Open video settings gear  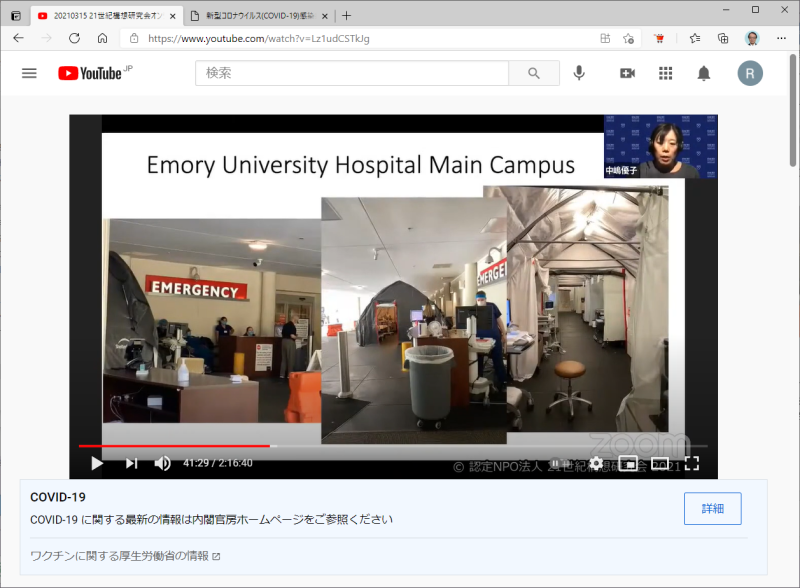tap(595, 463)
